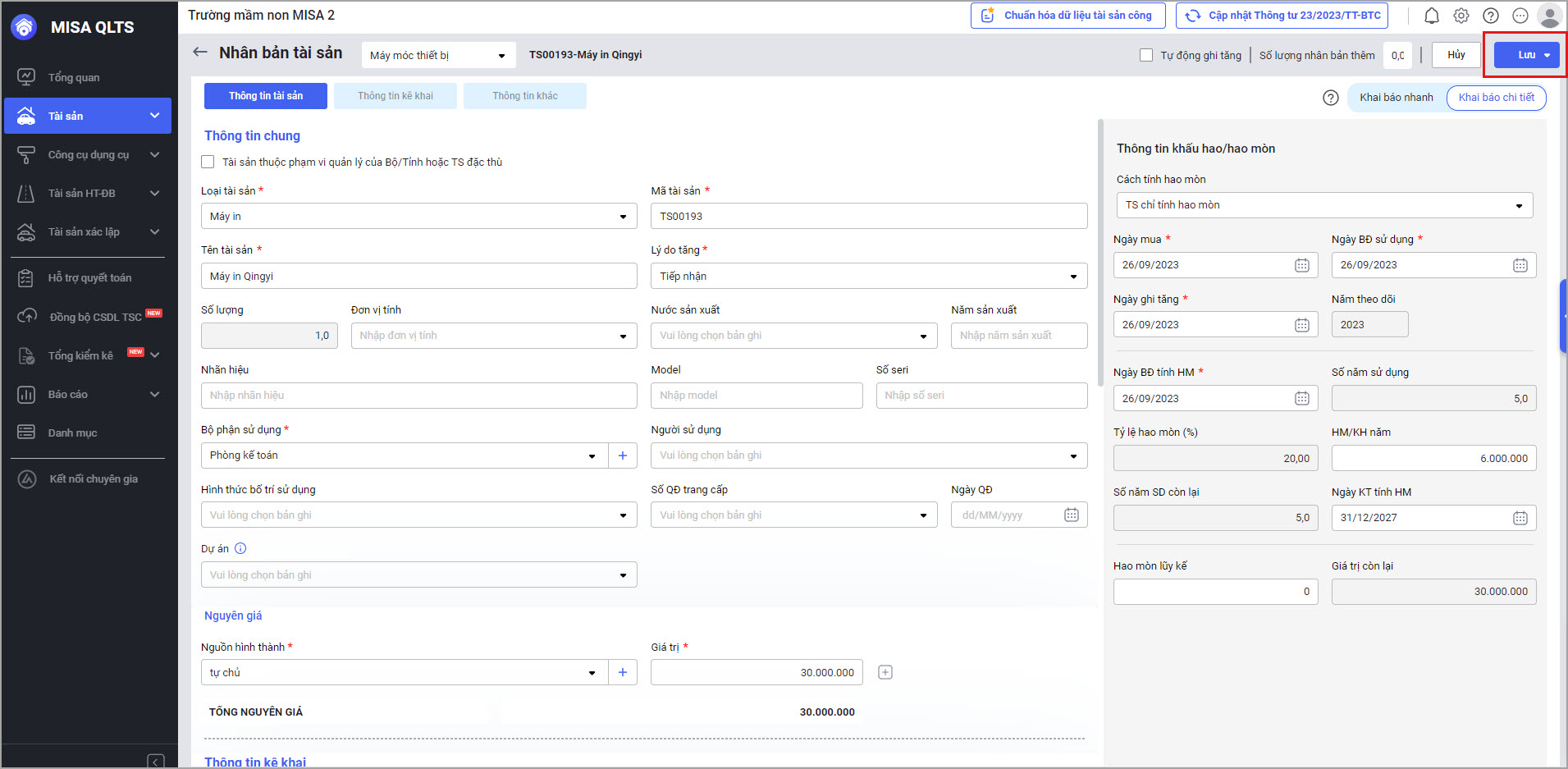Screen dimensions: 1568x769
Task: Open calendar picker for Ngày mua
Action: point(1302,265)
